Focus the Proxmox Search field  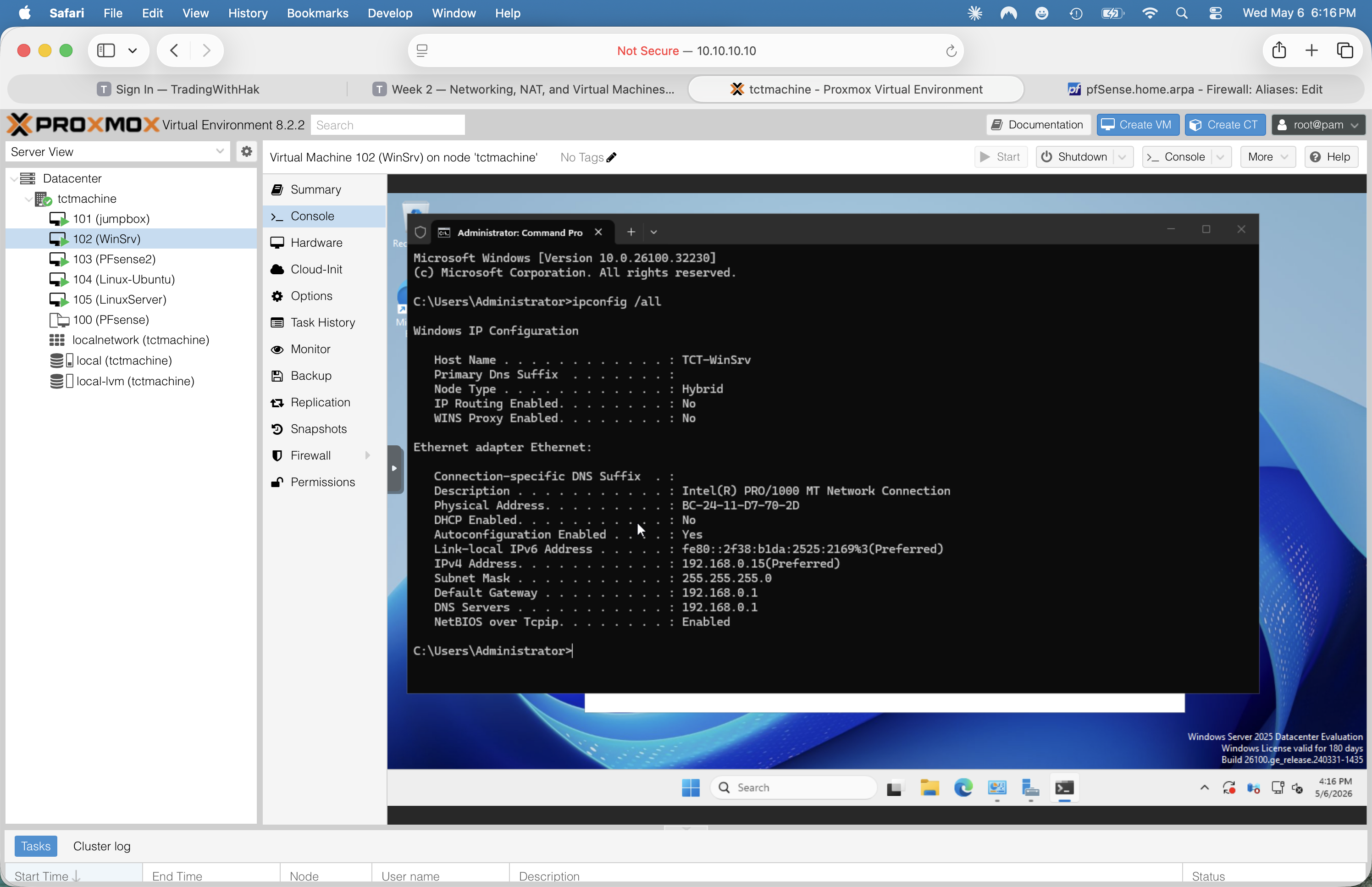(387, 125)
